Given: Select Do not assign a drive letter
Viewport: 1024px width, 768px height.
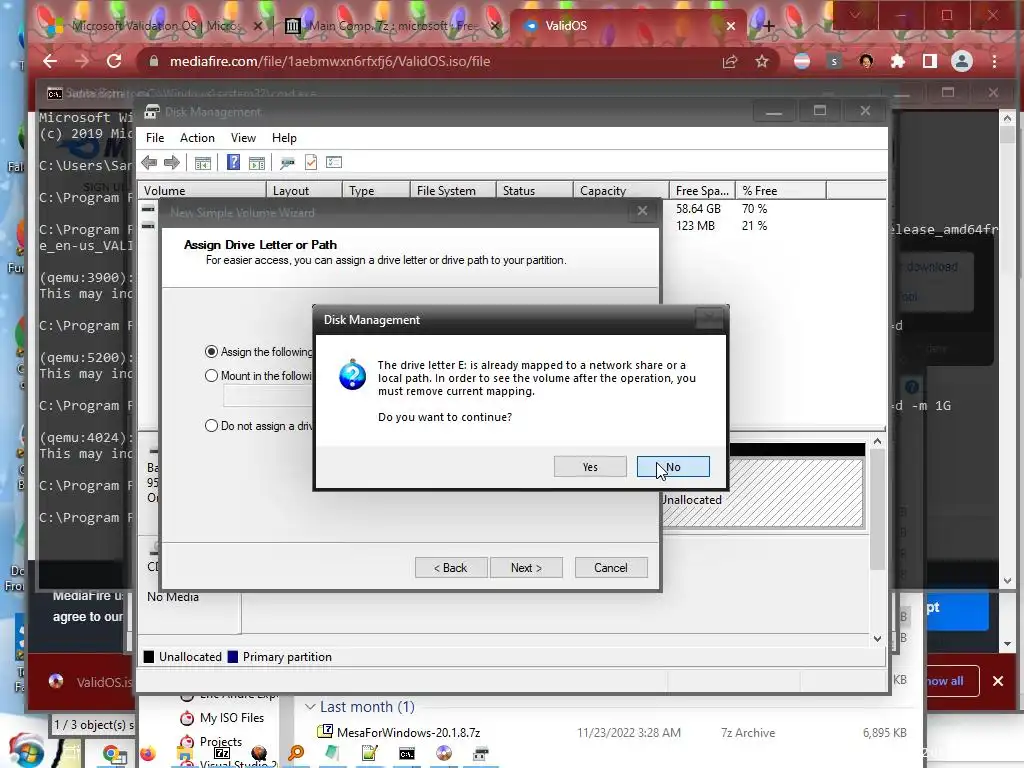Looking at the screenshot, I should tap(211, 426).
